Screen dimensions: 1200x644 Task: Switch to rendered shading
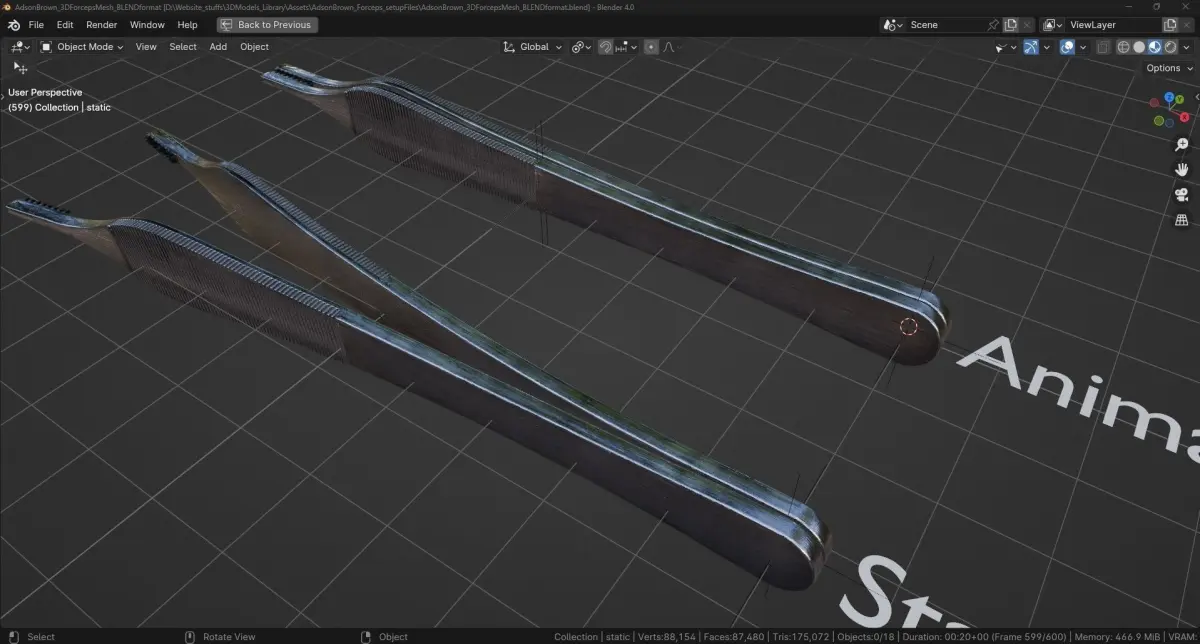pos(1170,47)
